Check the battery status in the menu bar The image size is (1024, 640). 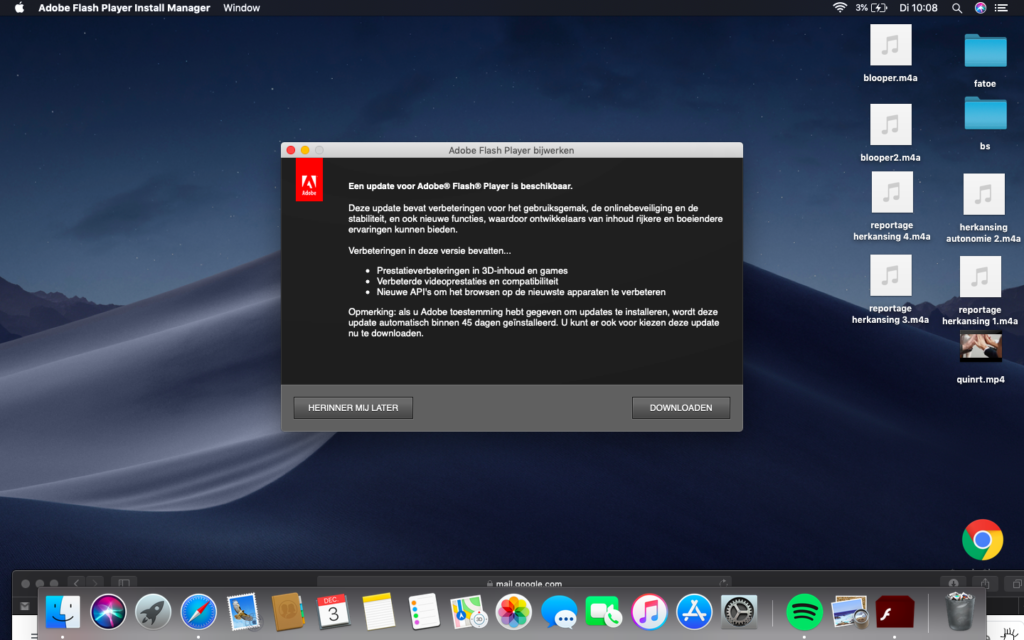pos(878,8)
